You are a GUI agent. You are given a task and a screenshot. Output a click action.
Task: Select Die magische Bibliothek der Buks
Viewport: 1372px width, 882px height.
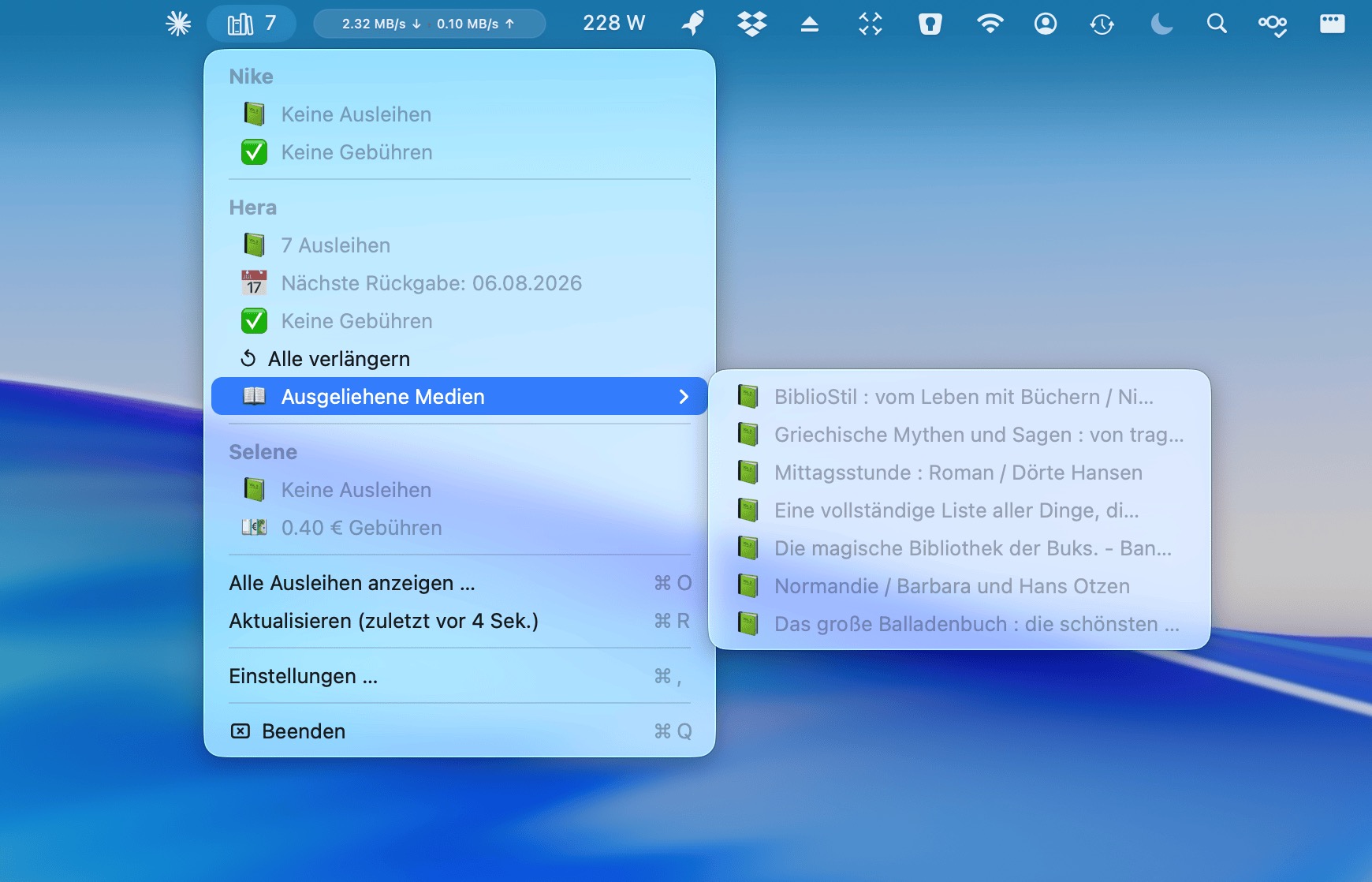coord(960,548)
